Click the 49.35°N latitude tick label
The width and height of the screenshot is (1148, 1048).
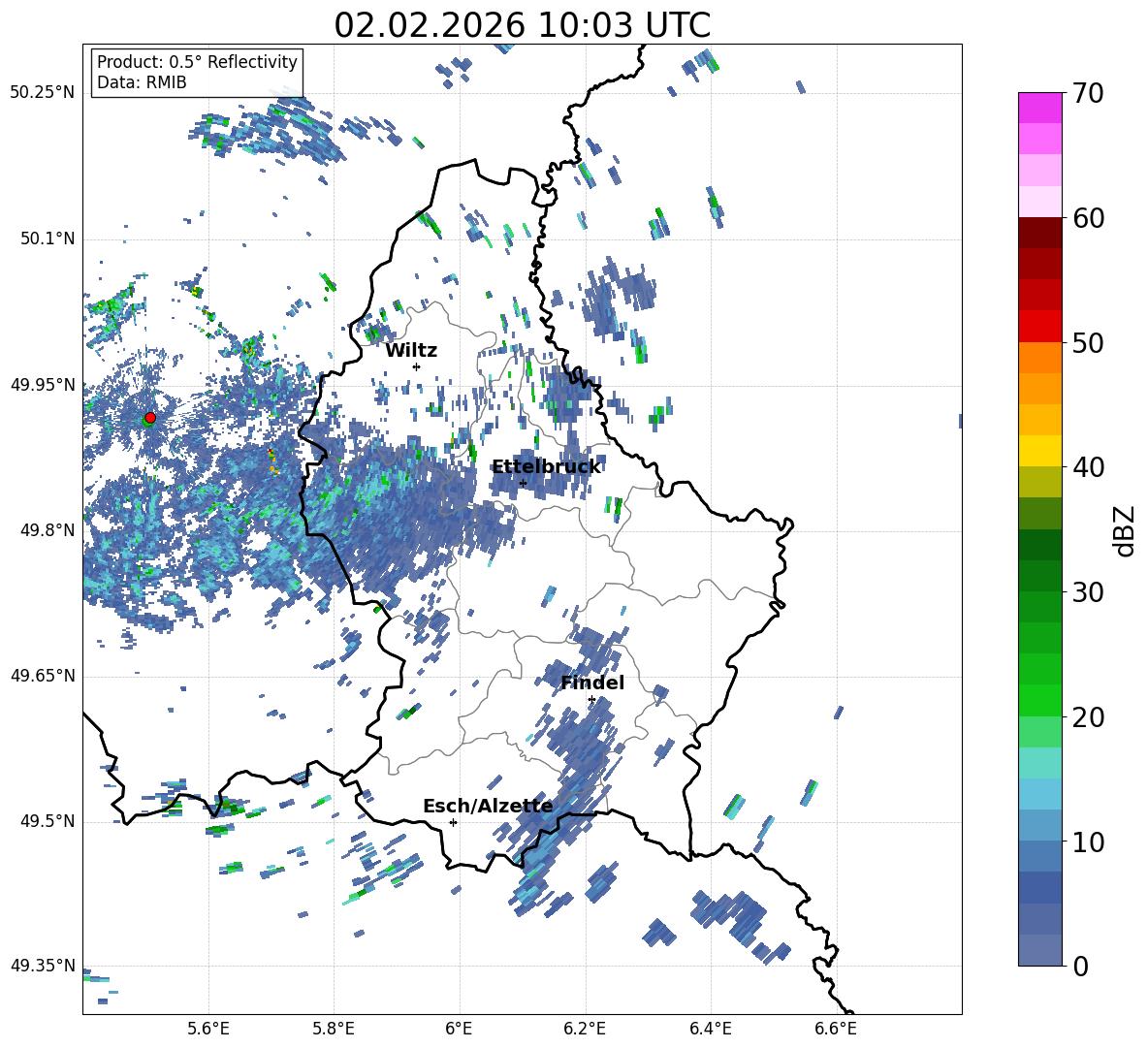tap(43, 966)
